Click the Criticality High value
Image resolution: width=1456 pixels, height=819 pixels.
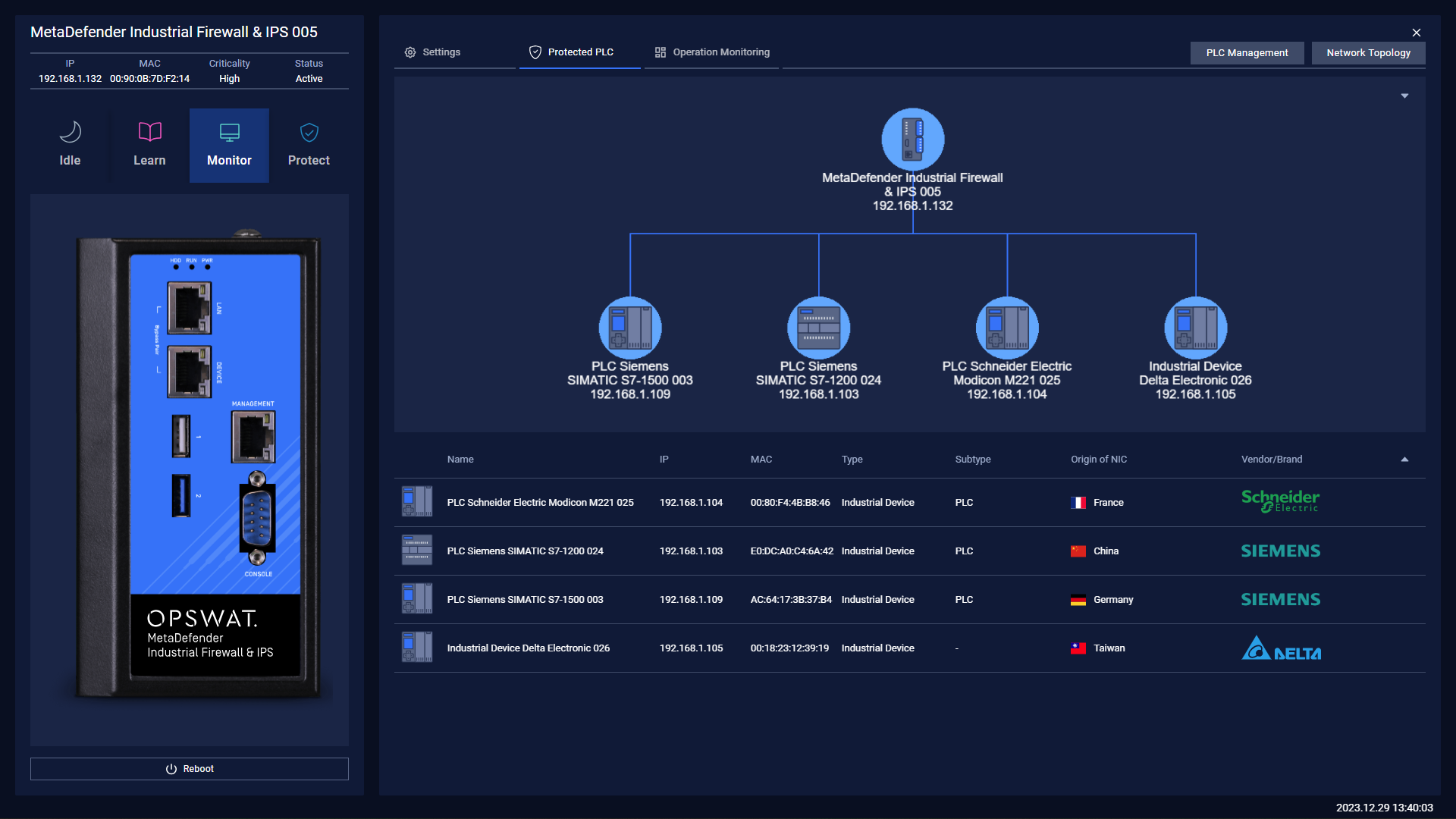click(229, 79)
